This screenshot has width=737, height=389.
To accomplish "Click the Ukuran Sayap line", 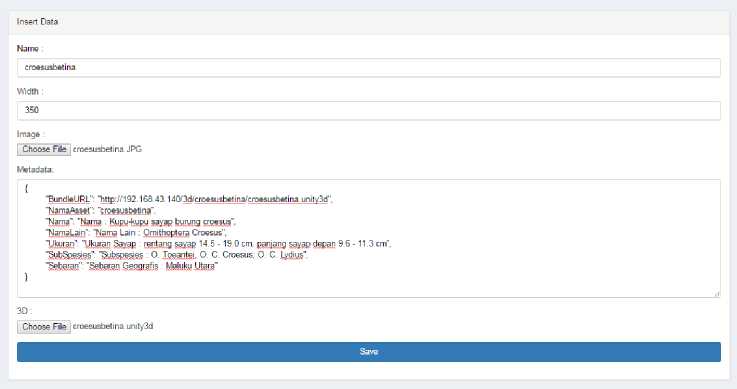I will click(x=218, y=244).
